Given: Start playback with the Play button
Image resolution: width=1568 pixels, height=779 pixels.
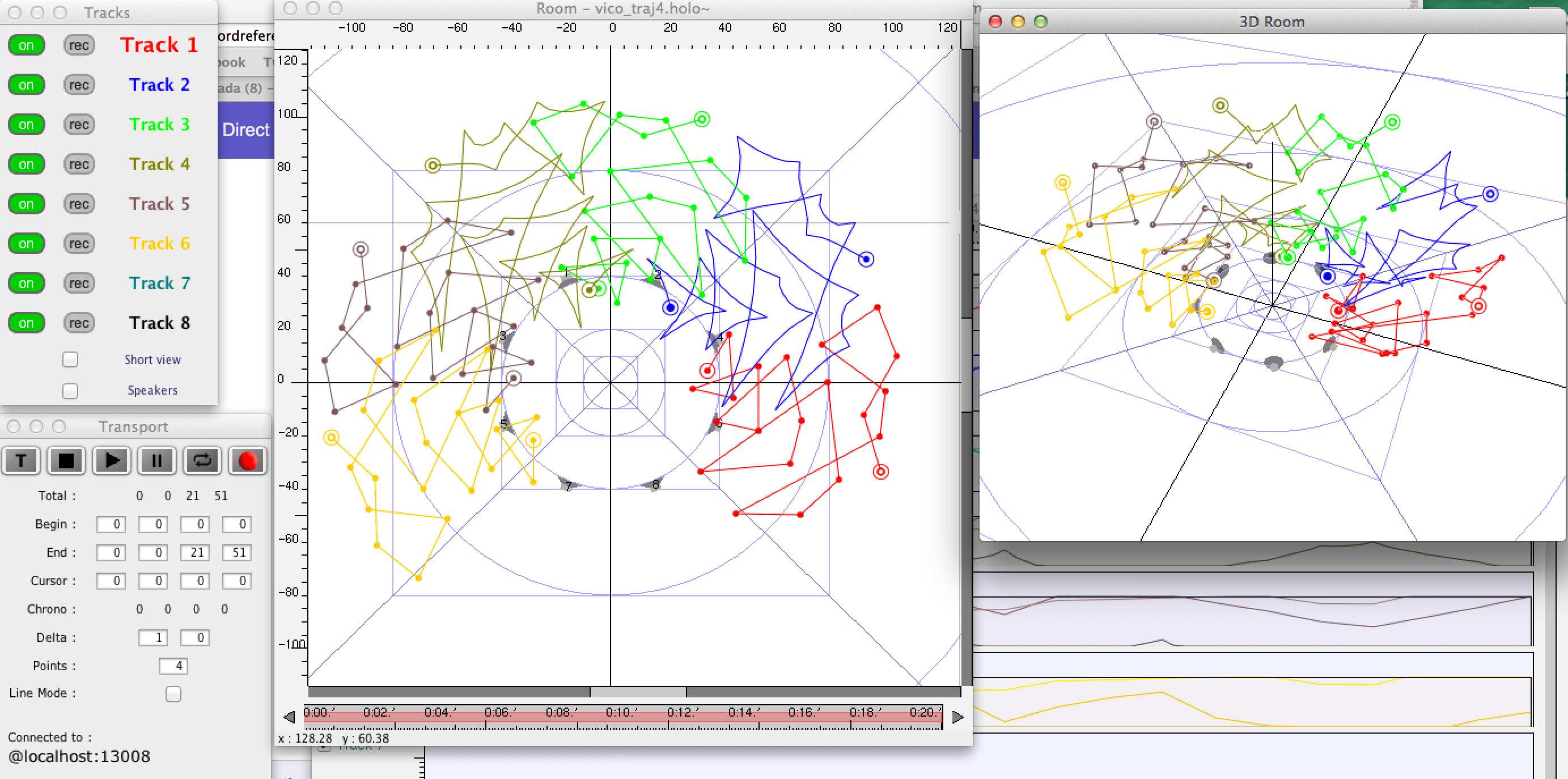Looking at the screenshot, I should point(111,461).
